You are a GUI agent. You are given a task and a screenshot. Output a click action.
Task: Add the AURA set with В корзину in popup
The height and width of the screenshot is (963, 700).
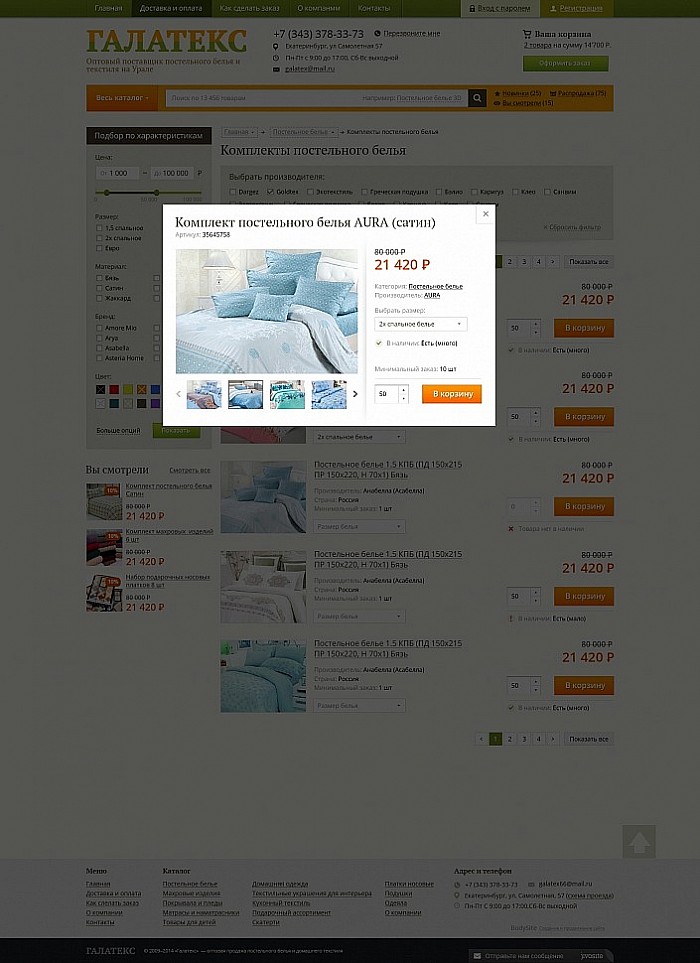click(x=452, y=394)
